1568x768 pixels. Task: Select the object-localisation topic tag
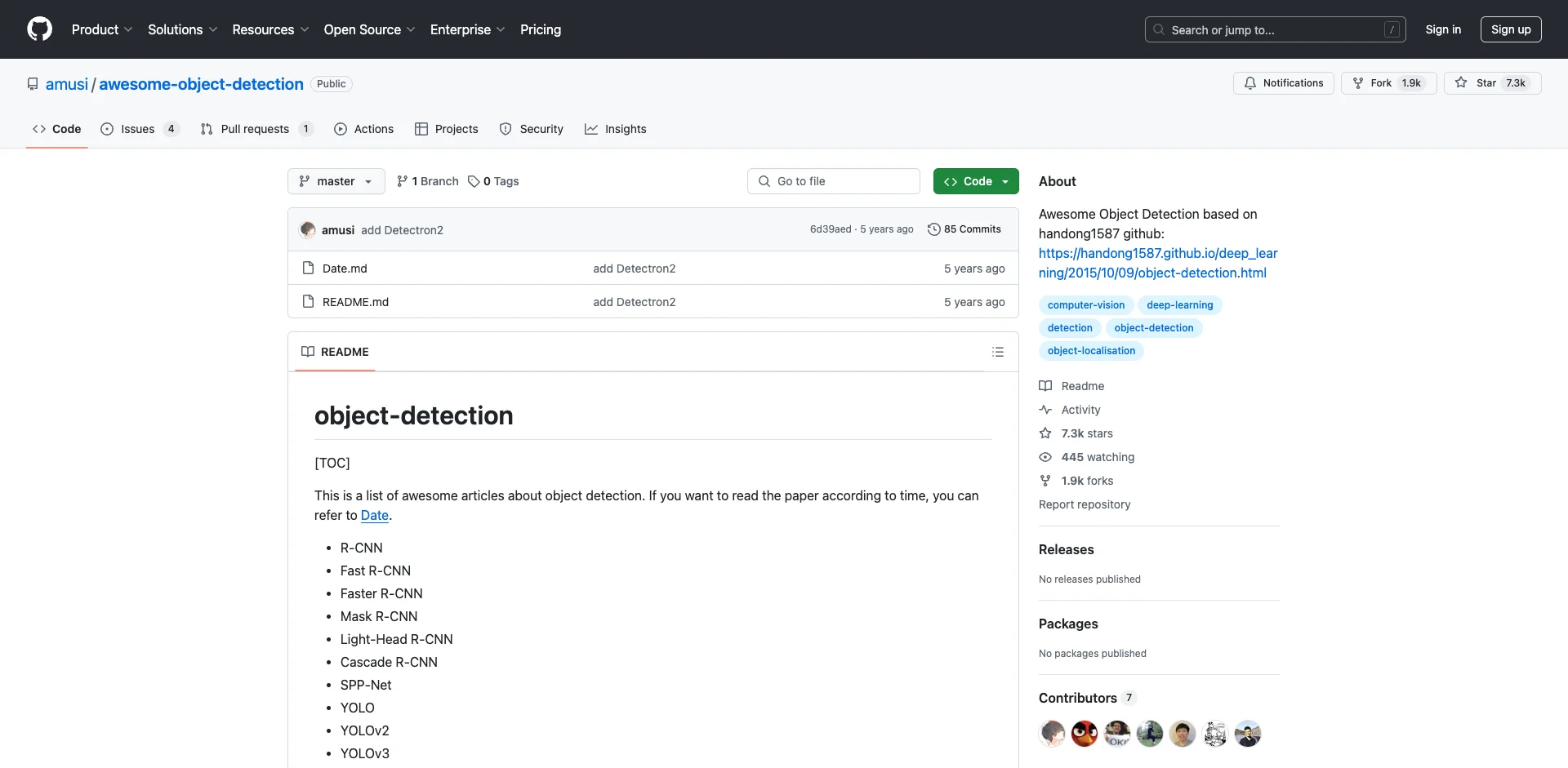coord(1091,351)
